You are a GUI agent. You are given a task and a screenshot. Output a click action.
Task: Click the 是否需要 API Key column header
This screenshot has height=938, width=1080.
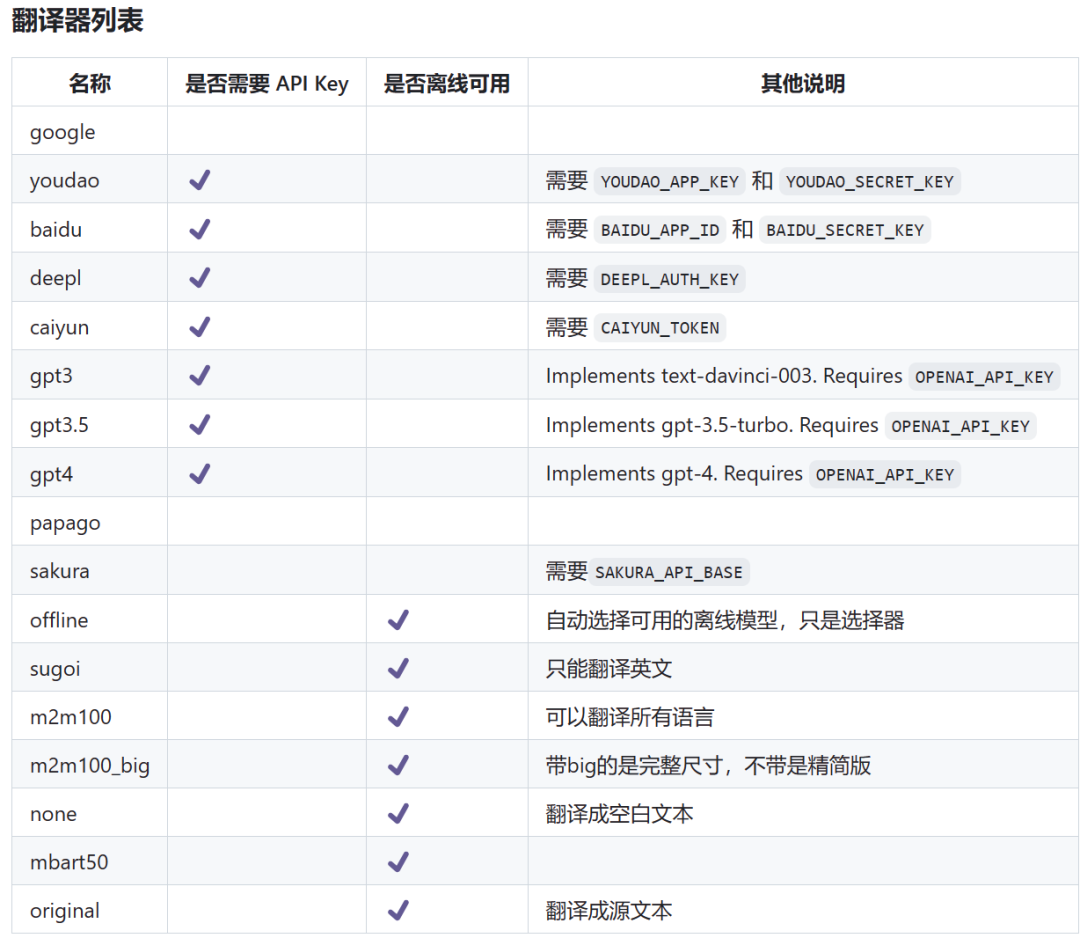click(x=267, y=83)
